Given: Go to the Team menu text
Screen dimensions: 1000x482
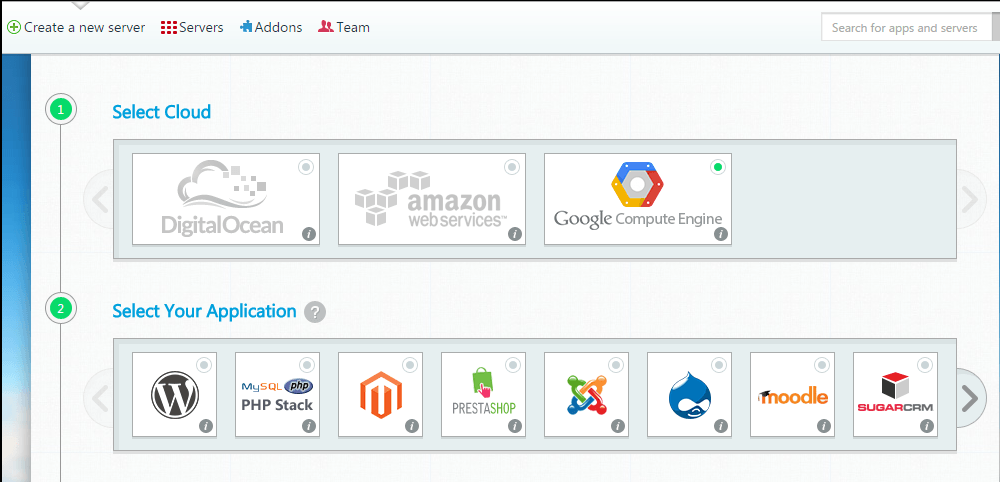Looking at the screenshot, I should tap(353, 27).
